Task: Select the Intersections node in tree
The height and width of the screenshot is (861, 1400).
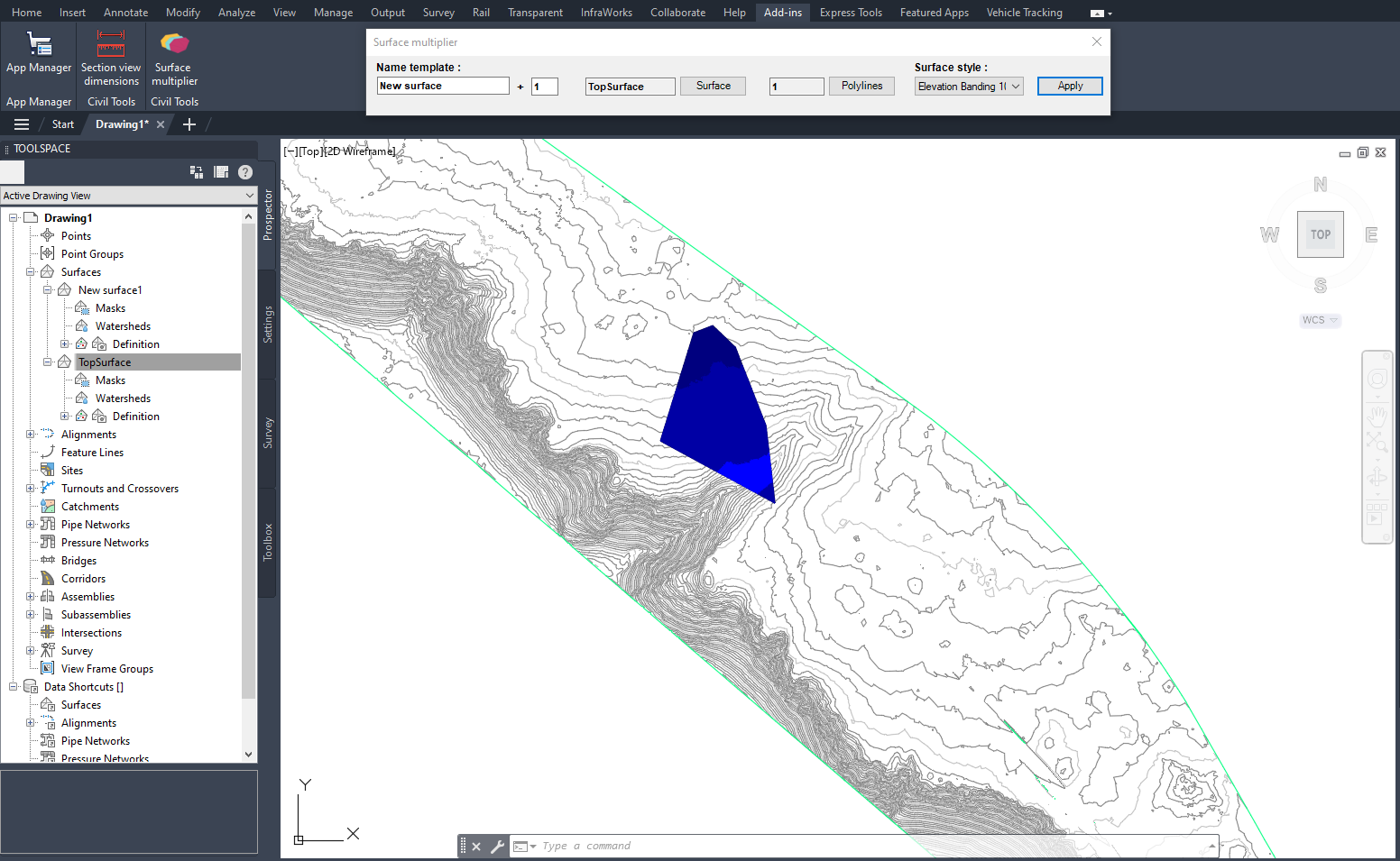Action: (x=91, y=633)
